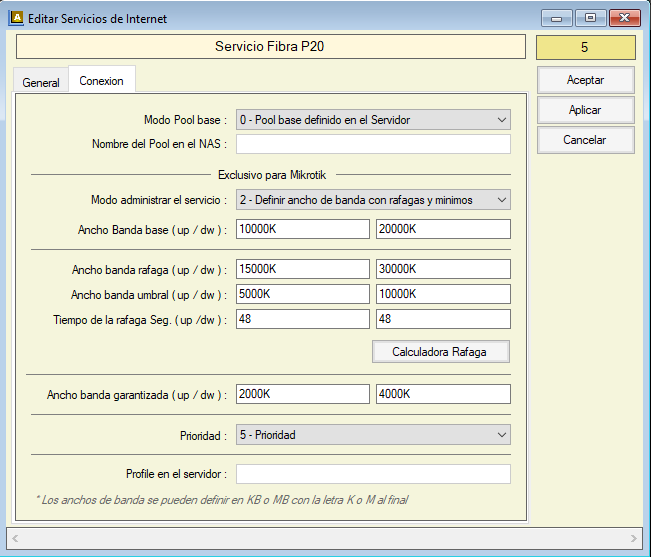Screen dimensions: 651x557
Task: Open the Prioridad dropdown list
Action: point(373,435)
